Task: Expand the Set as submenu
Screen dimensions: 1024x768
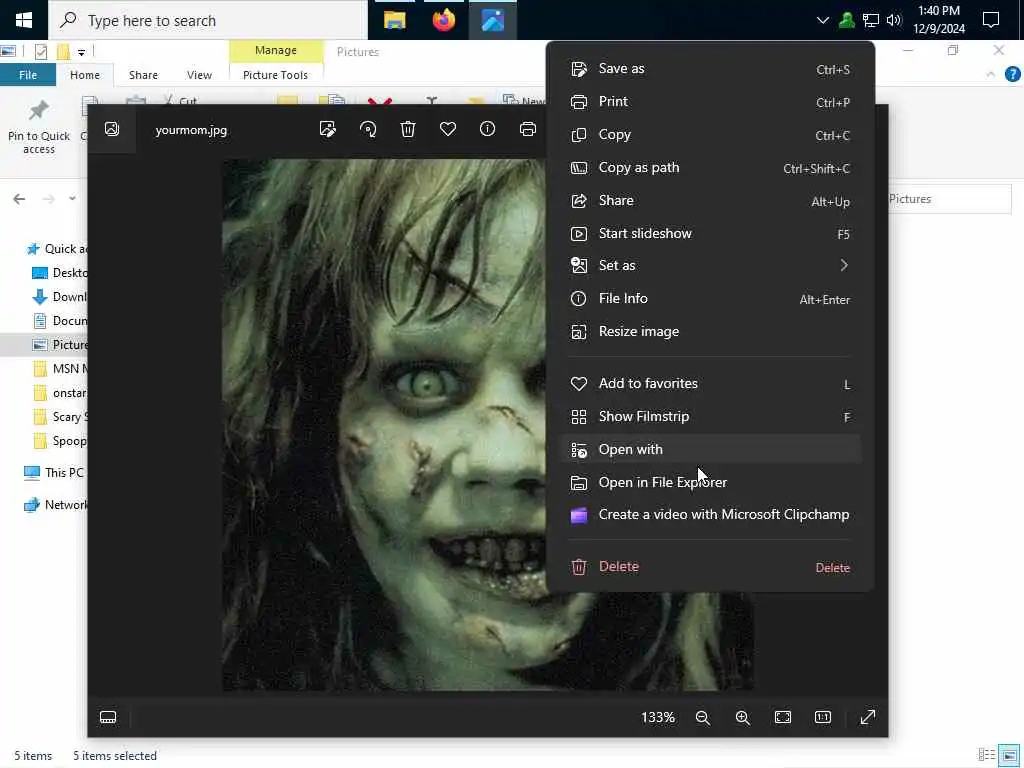Action: point(711,265)
